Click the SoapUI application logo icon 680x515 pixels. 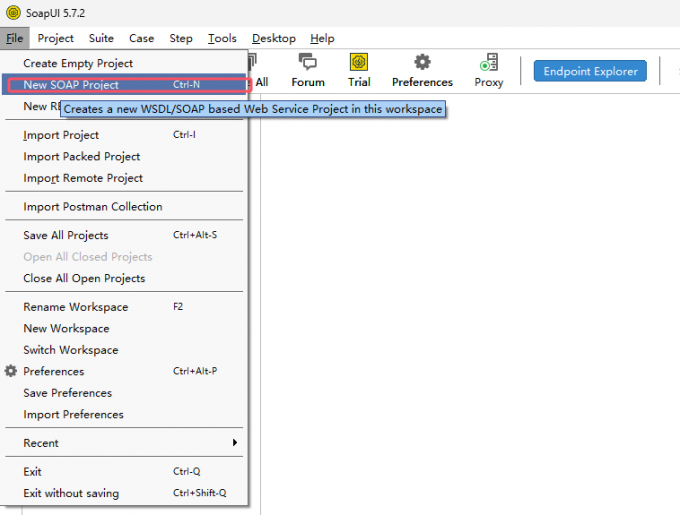point(13,13)
